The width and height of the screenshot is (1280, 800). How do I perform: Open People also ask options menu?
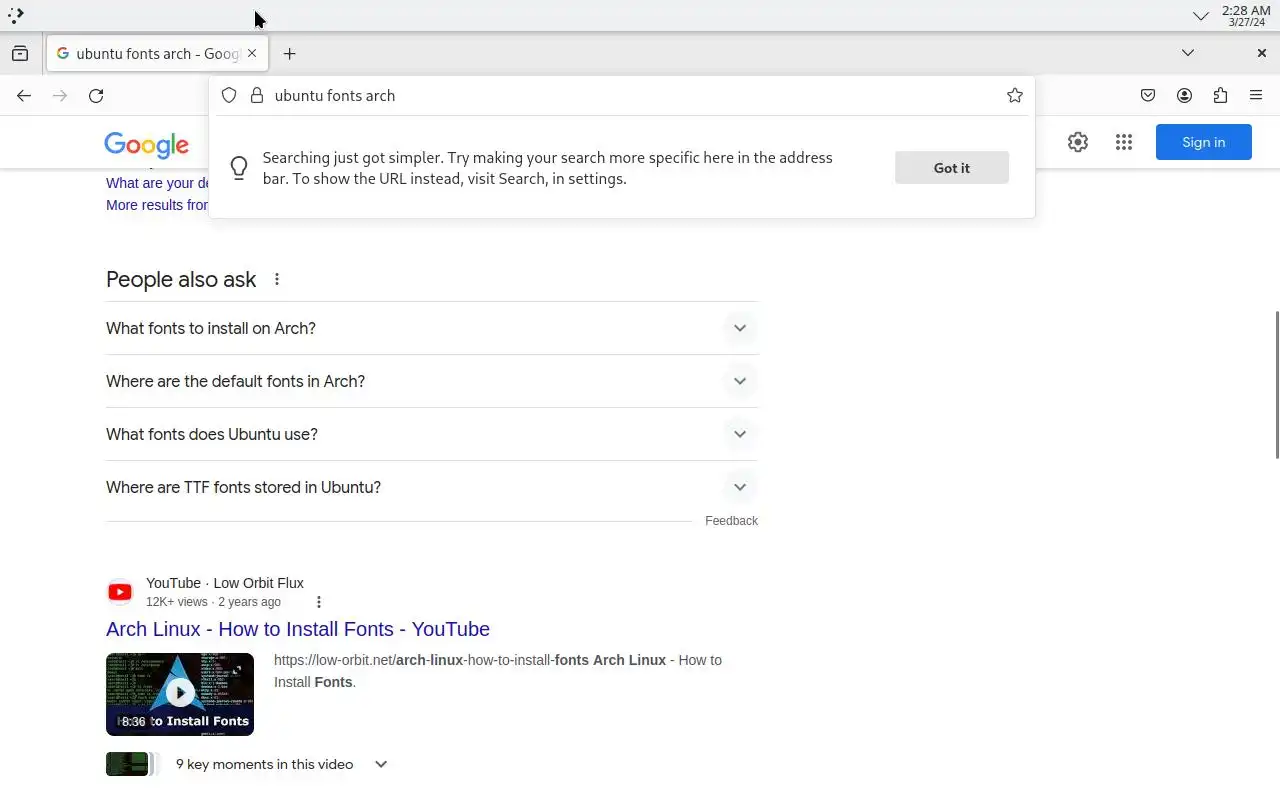pyautogui.click(x=277, y=280)
